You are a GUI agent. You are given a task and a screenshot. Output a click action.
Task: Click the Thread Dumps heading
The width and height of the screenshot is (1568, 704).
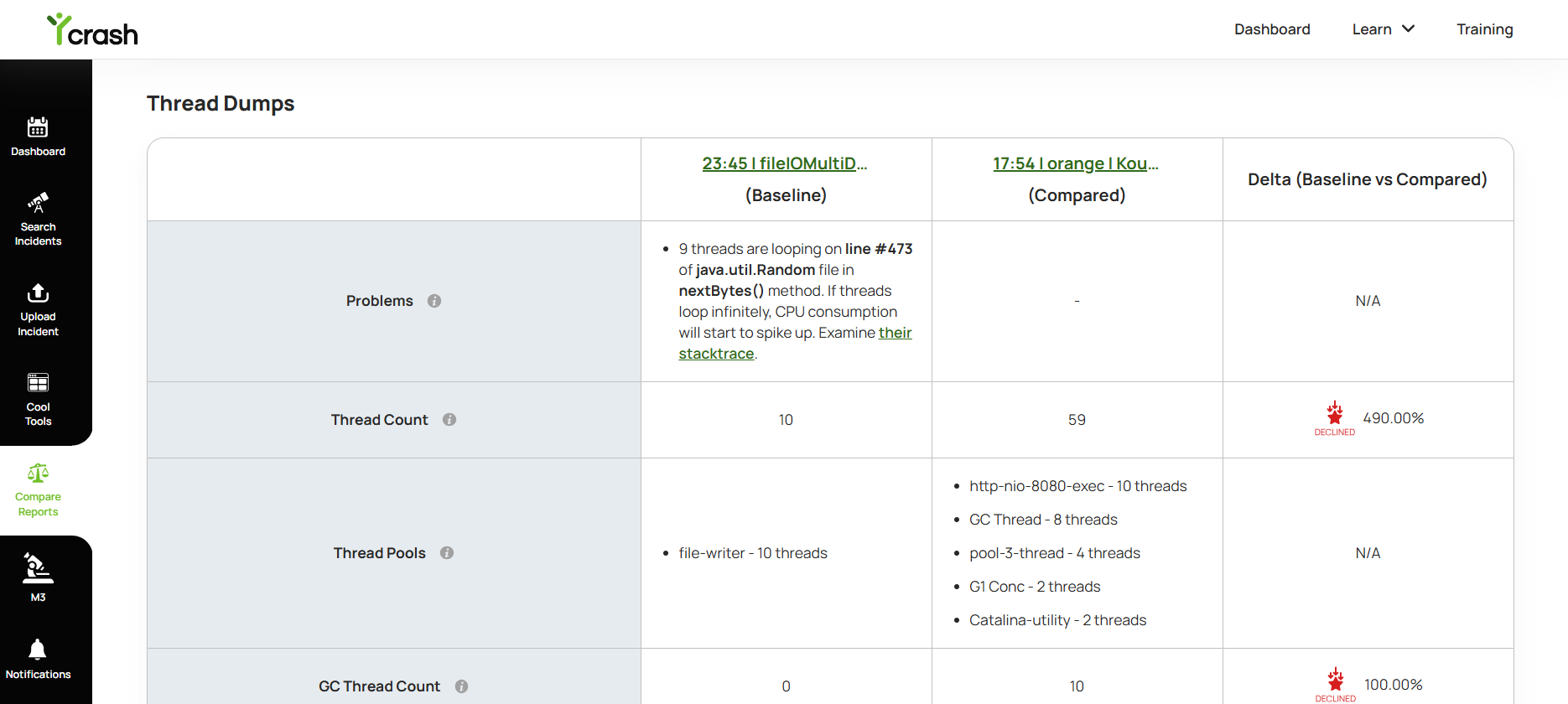coord(221,103)
